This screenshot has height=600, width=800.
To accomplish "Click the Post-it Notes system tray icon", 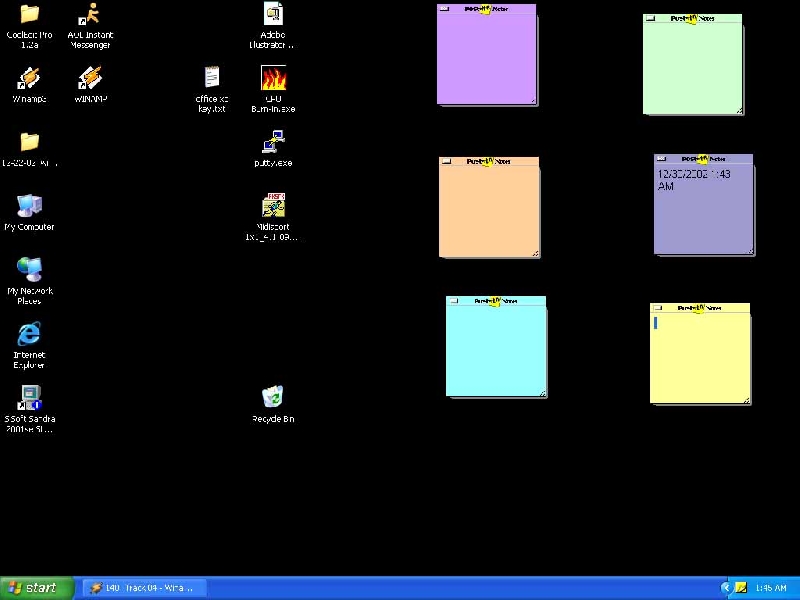I will 741,588.
